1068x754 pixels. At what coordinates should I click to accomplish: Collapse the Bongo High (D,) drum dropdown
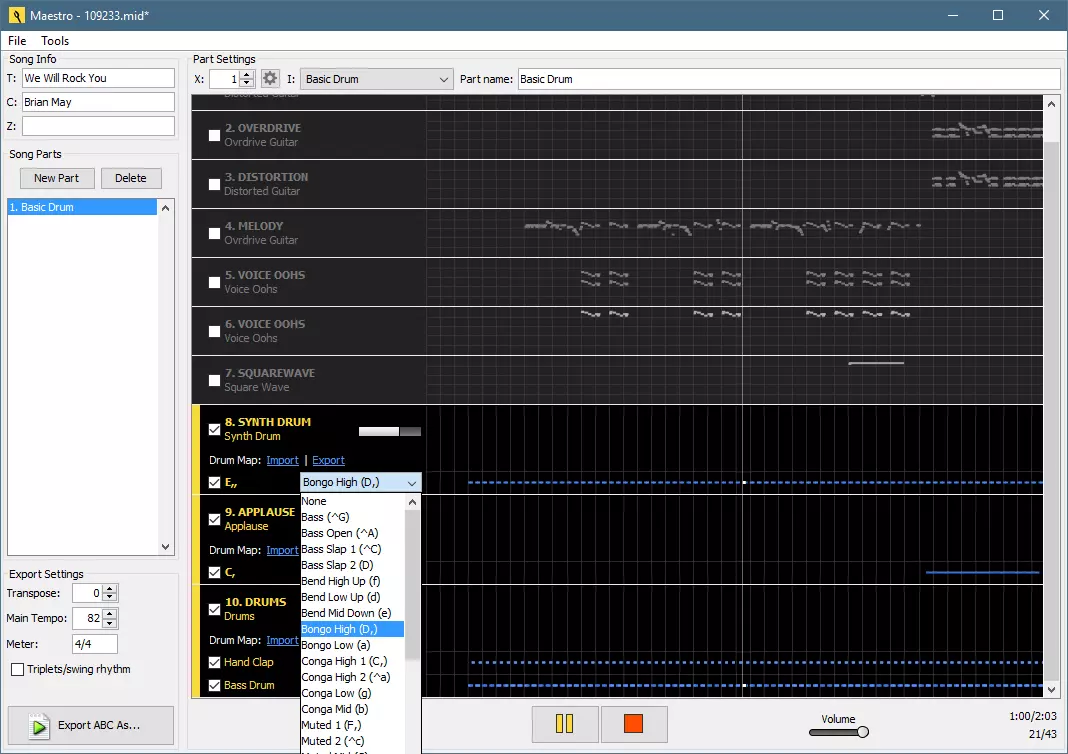411,483
